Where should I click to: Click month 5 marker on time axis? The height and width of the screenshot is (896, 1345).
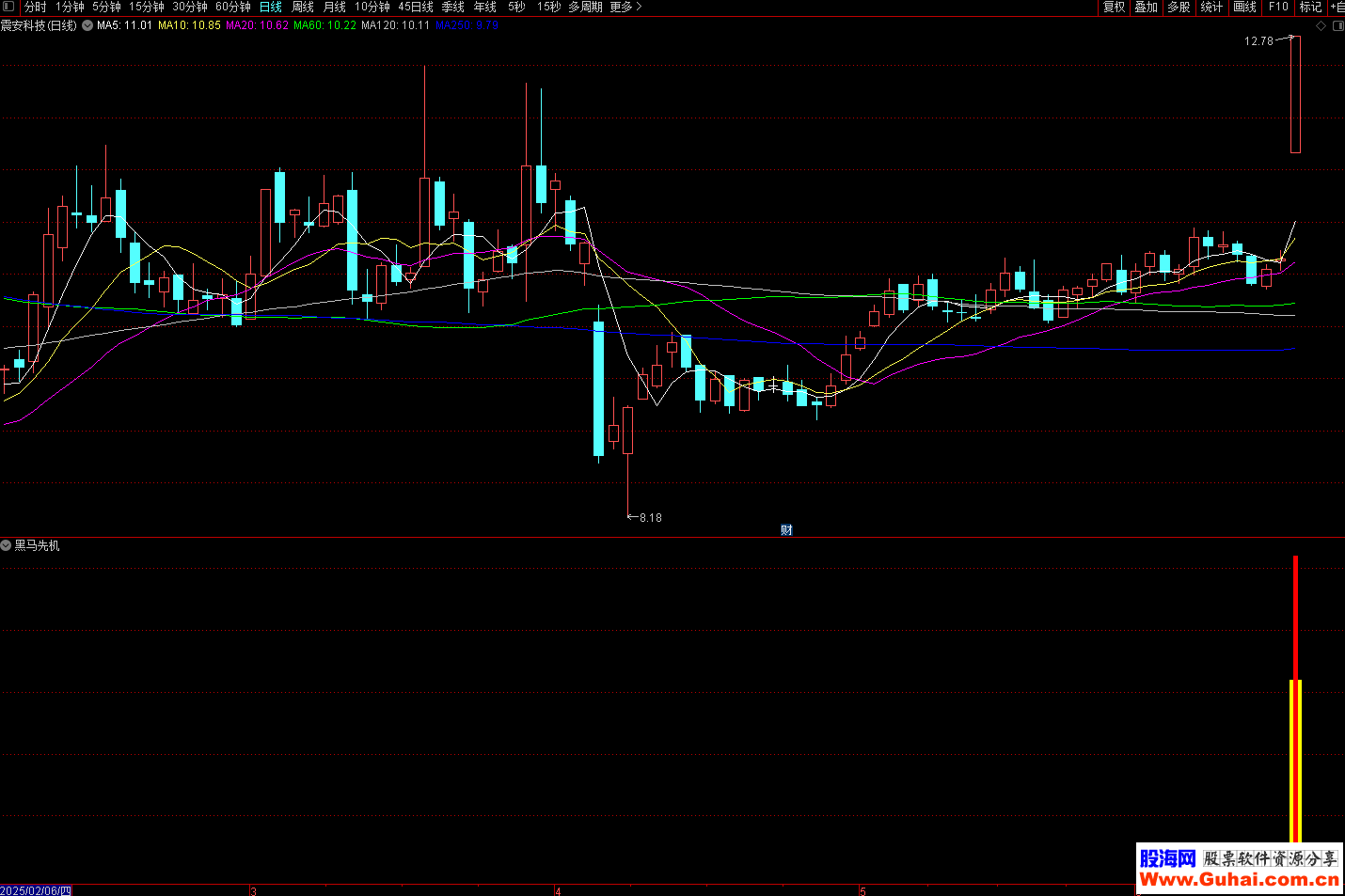(862, 891)
